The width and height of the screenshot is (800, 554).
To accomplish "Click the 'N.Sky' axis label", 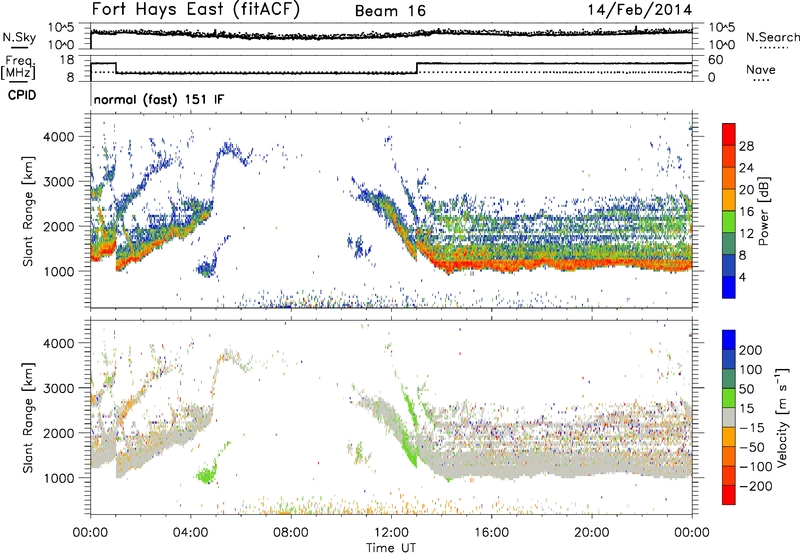I will coord(19,38).
